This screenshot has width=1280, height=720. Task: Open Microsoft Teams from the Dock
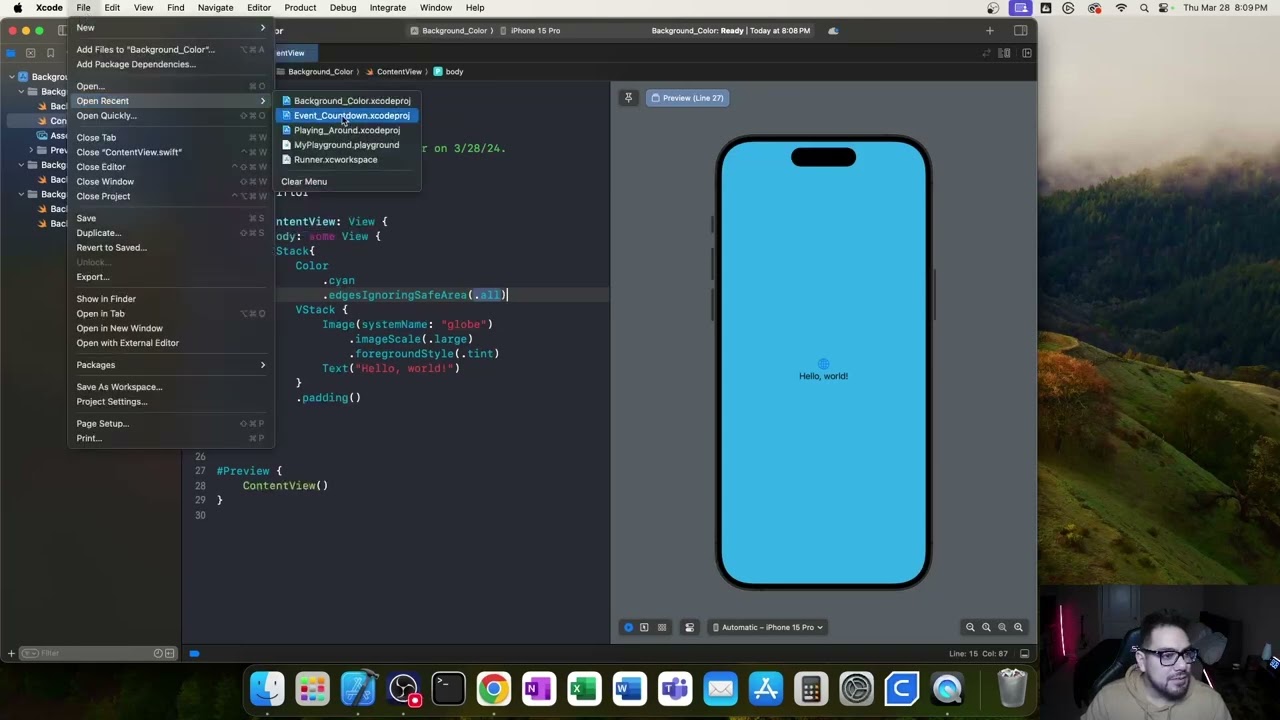[675, 689]
